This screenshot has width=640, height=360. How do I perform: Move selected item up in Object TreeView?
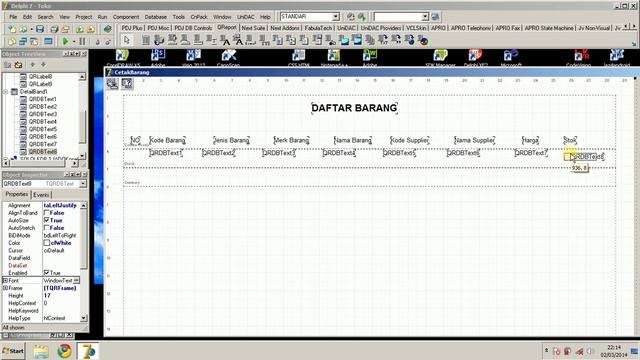(x=33, y=64)
